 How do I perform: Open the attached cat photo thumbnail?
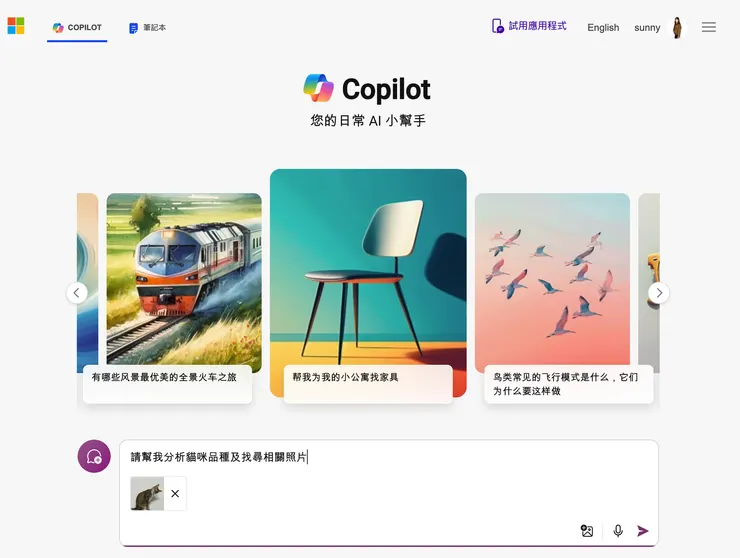click(147, 493)
